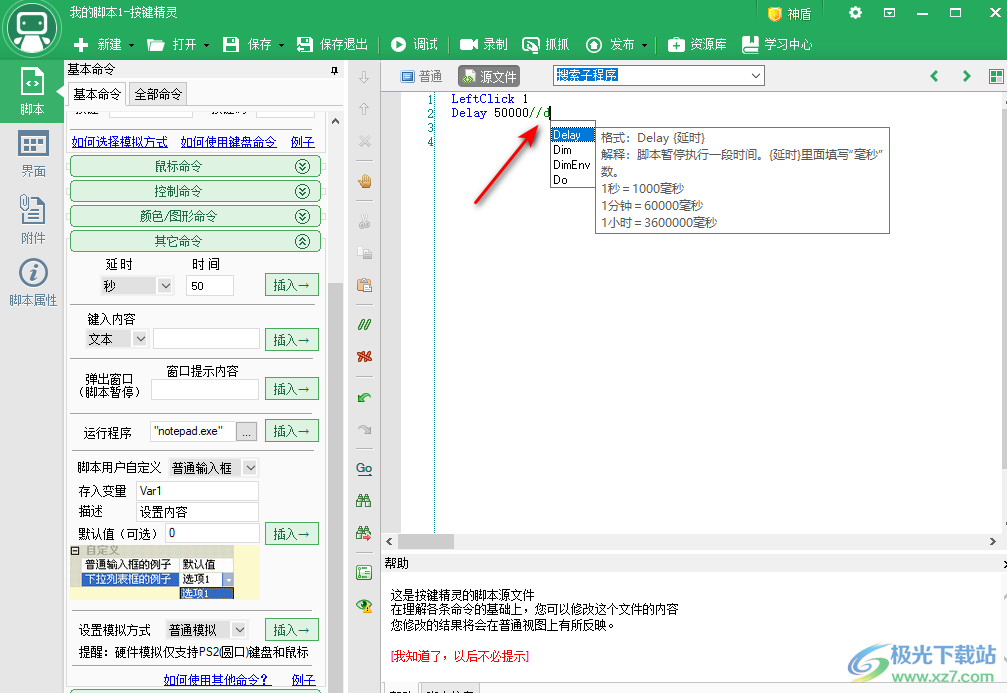Go back with the green left arrow

pyautogui.click(x=934, y=76)
